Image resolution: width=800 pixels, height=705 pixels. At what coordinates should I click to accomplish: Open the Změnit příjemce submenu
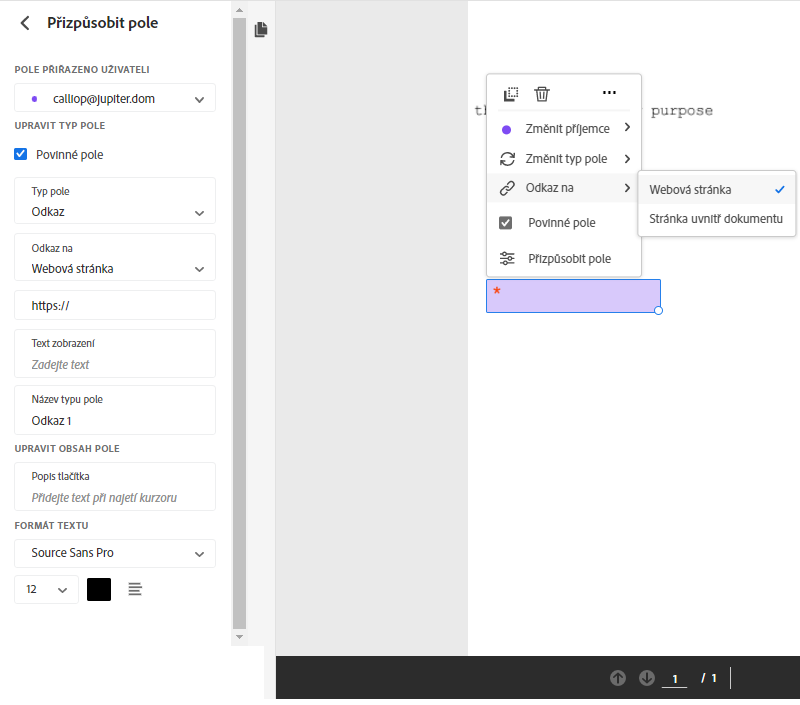click(567, 129)
